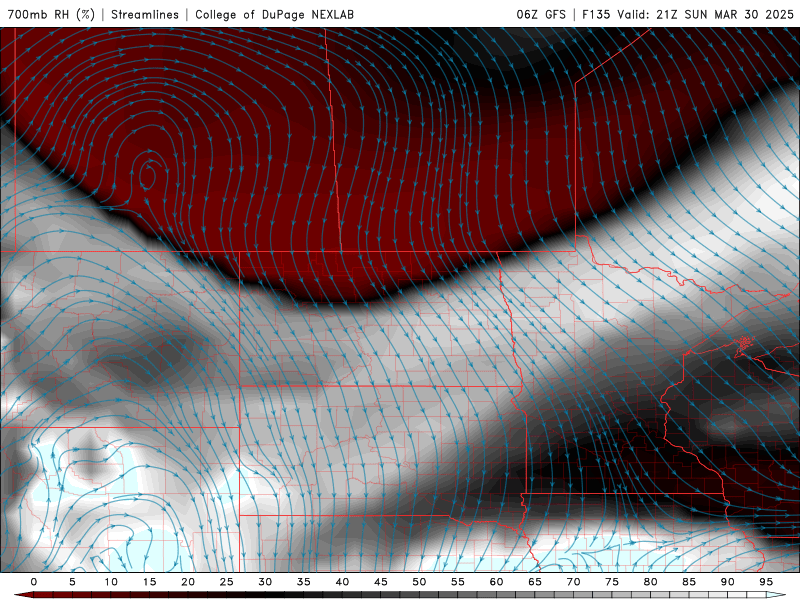The height and width of the screenshot is (600, 800).
Task: Click the "15" label on the color scale
Action: [x=149, y=582]
